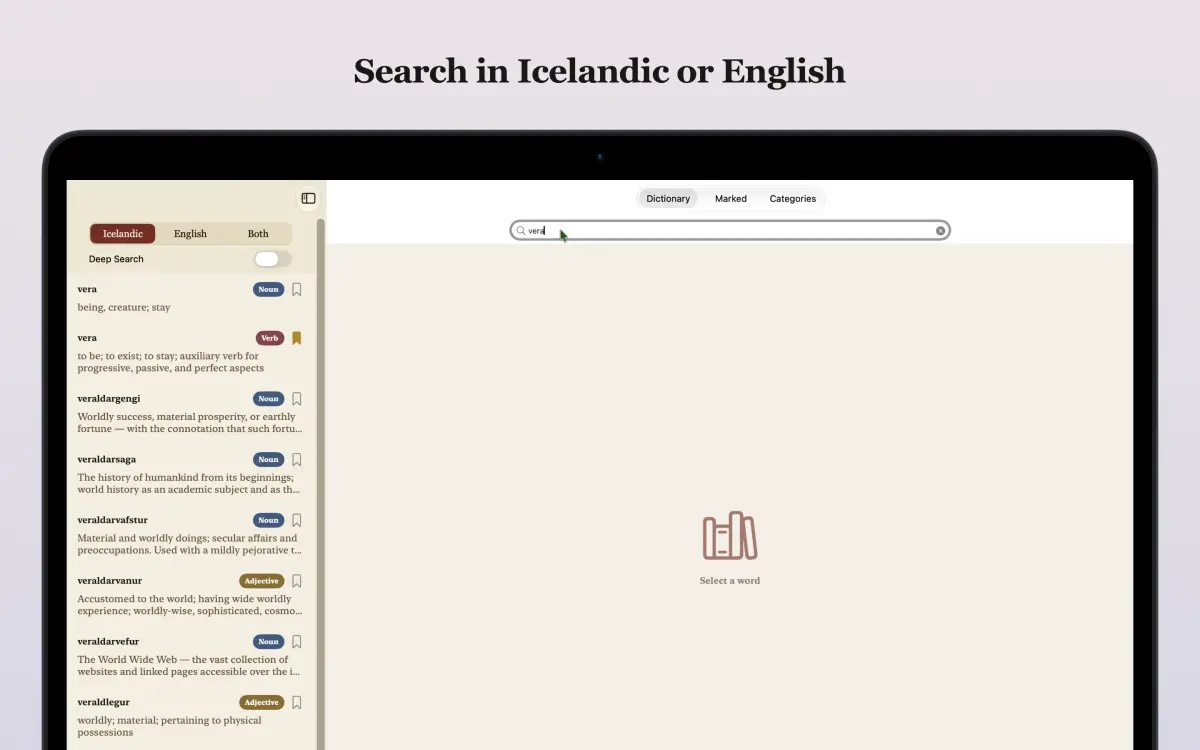Image resolution: width=1200 pixels, height=750 pixels.
Task: Click the magnifying glass search icon
Action: pos(521,231)
